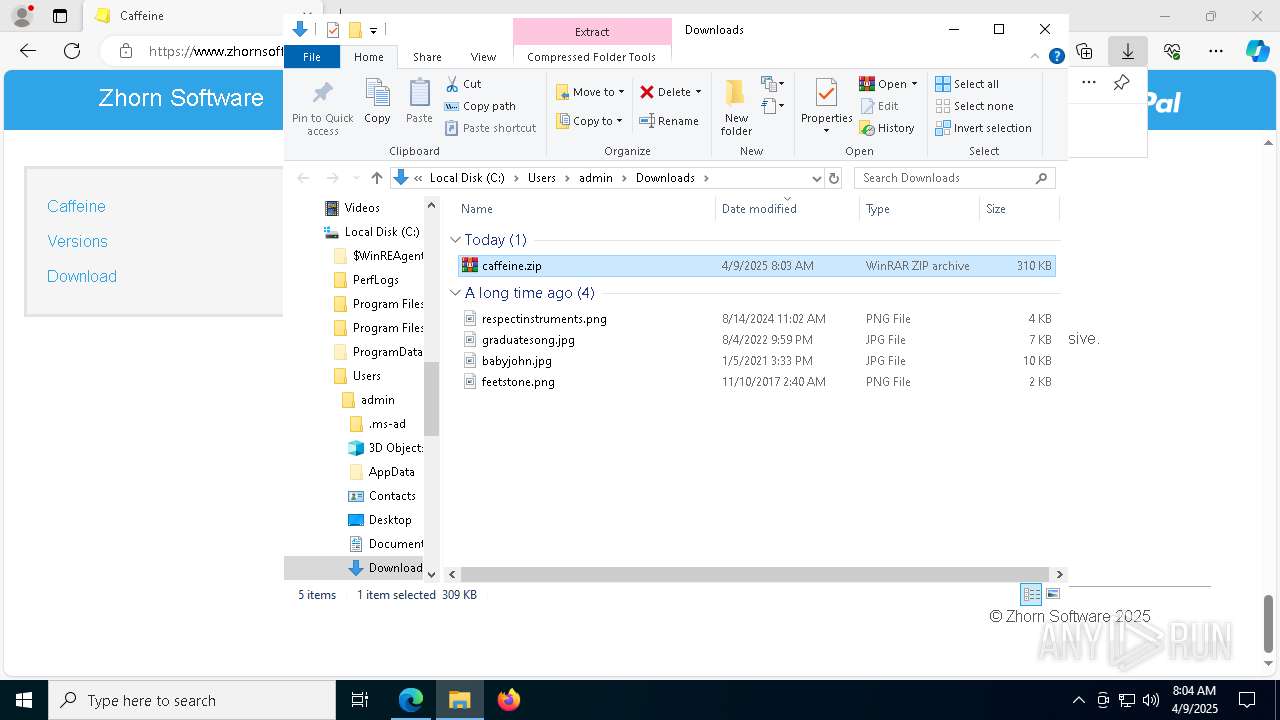1280x720 pixels.
Task: Open the Delete dropdown arrow
Action: click(698, 92)
